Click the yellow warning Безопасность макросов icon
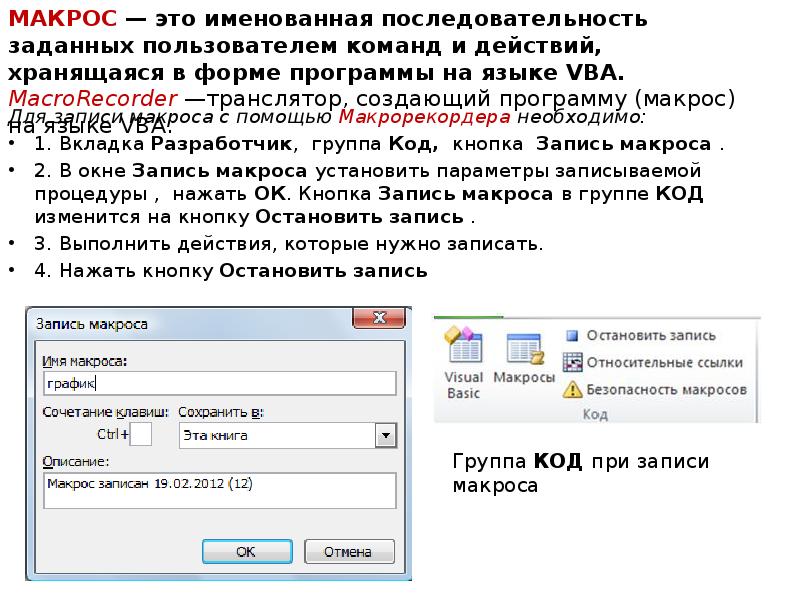This screenshot has width=800, height=600. (x=572, y=389)
